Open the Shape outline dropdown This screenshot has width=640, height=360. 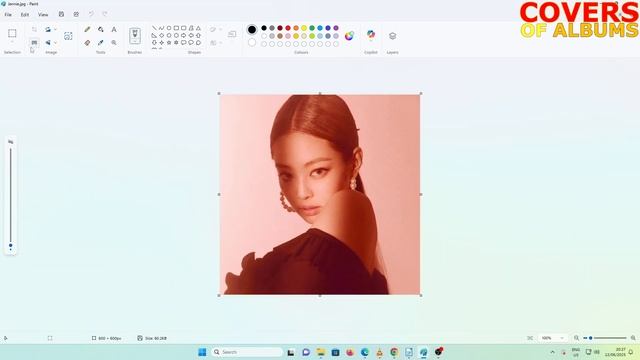[216, 29]
